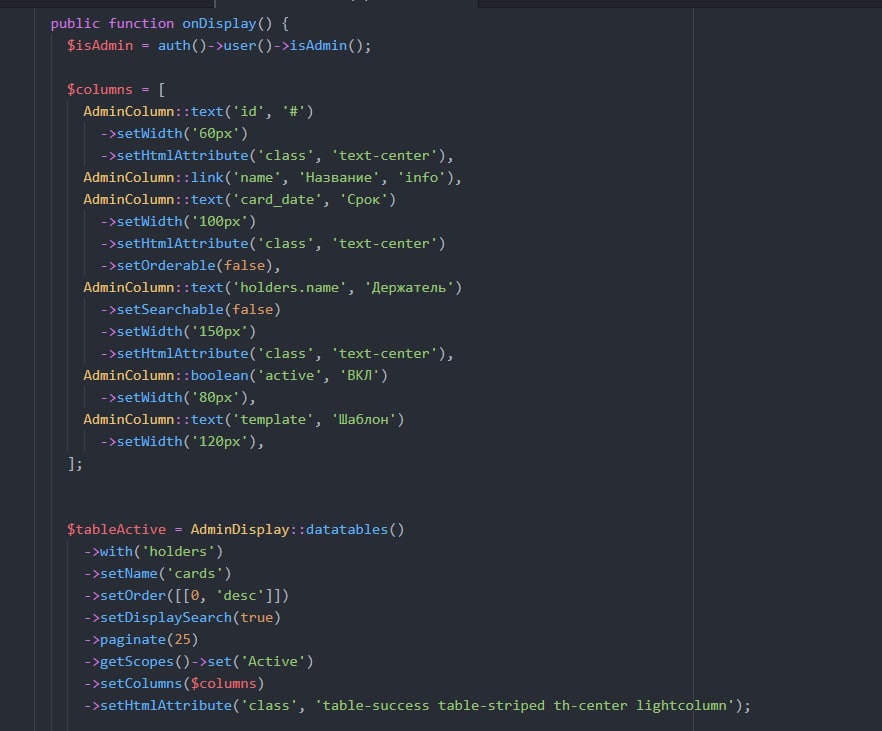Viewport: 882px width, 731px height.
Task: Click the 'holders' string in with()
Action: (178, 552)
